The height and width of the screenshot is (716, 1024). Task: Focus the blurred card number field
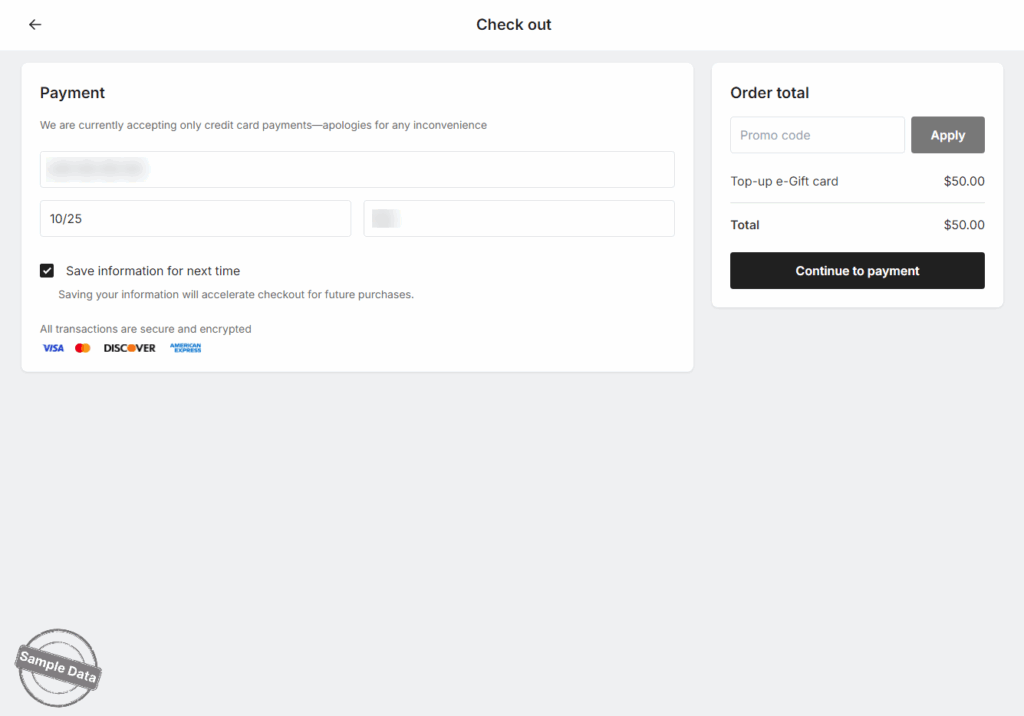tap(357, 170)
